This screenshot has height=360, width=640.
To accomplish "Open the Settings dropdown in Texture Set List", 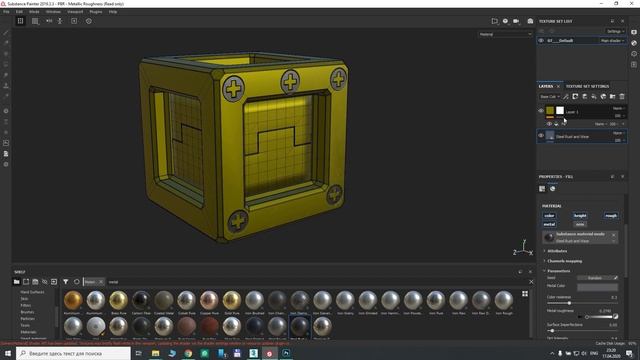I will [x=616, y=31].
